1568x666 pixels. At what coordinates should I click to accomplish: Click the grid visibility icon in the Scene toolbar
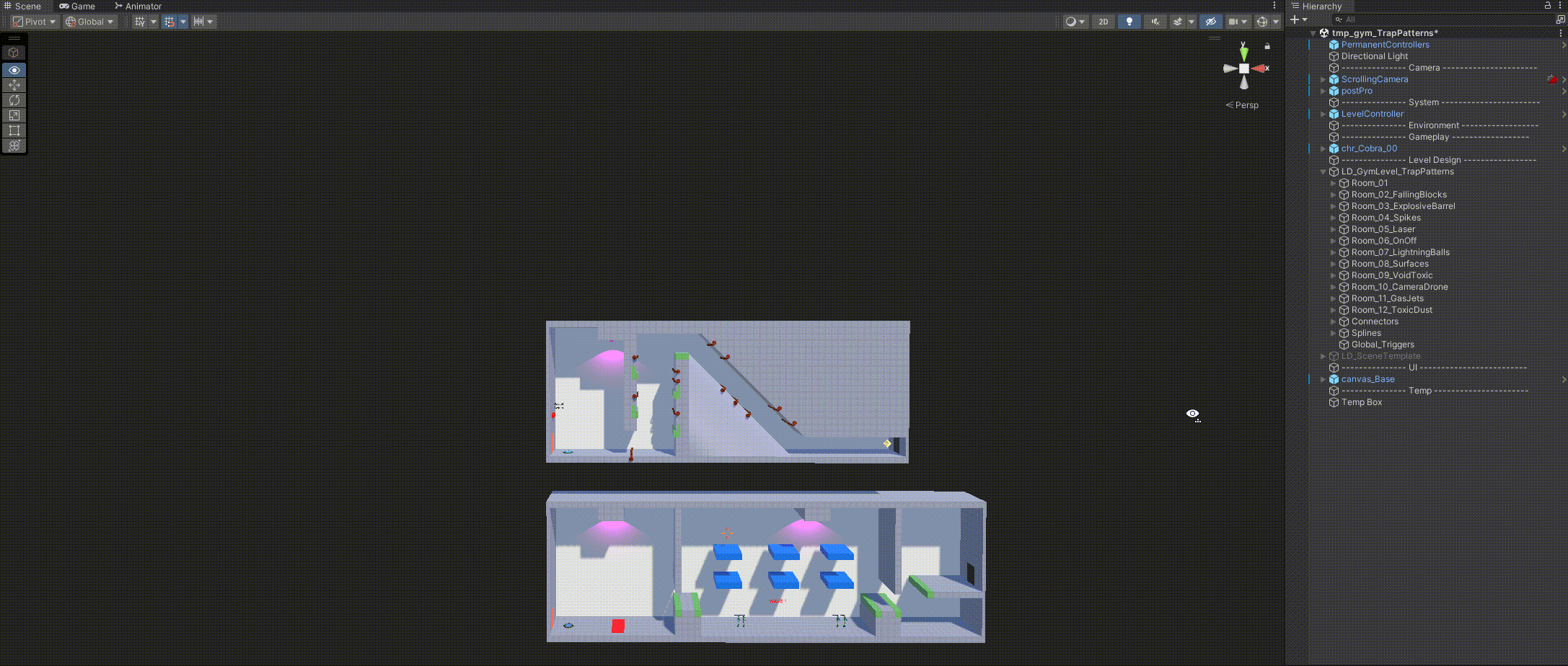[x=140, y=22]
